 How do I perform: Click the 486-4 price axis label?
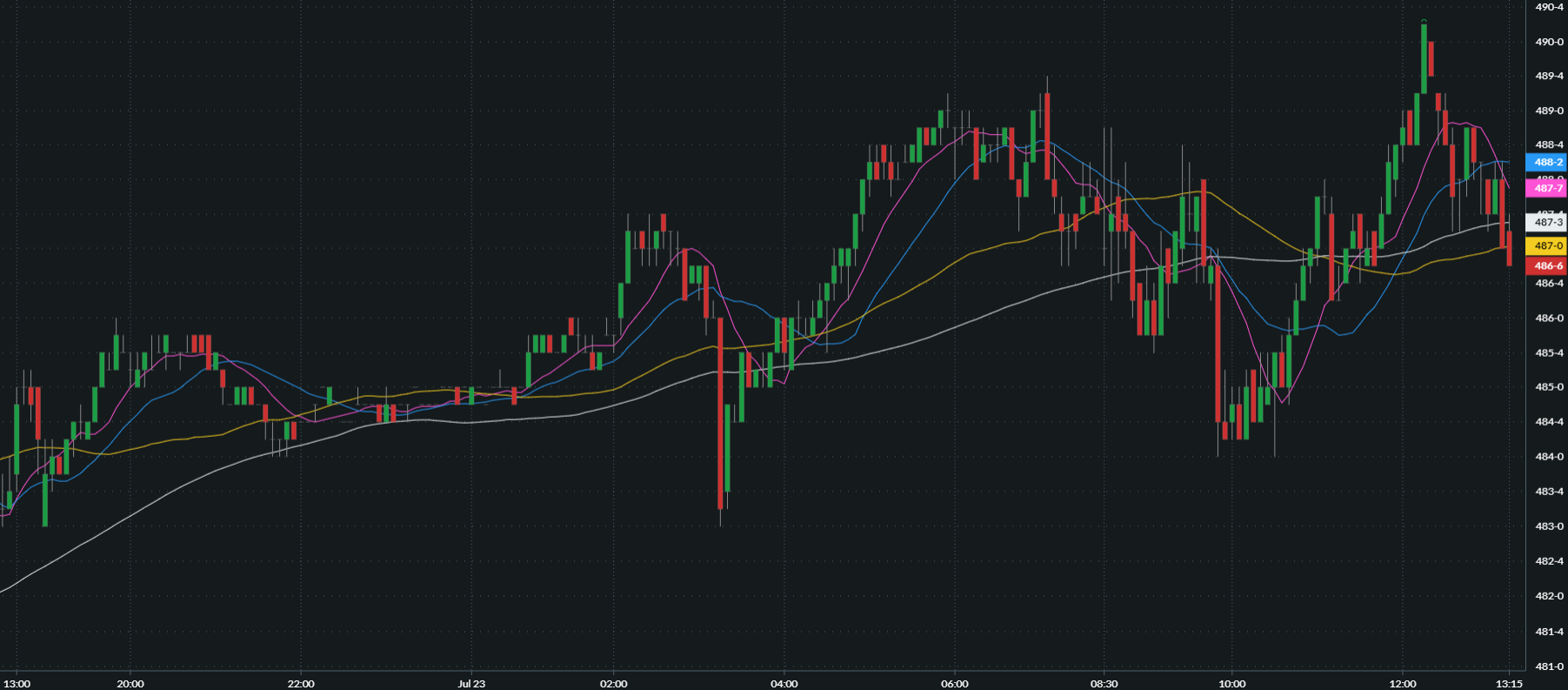point(1549,284)
